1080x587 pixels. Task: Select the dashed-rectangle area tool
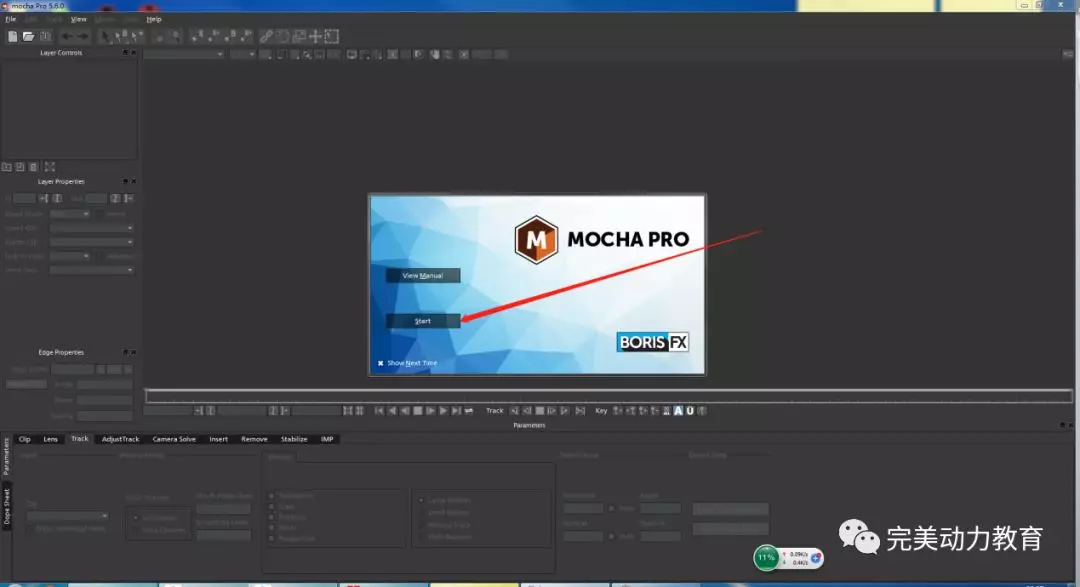332,37
